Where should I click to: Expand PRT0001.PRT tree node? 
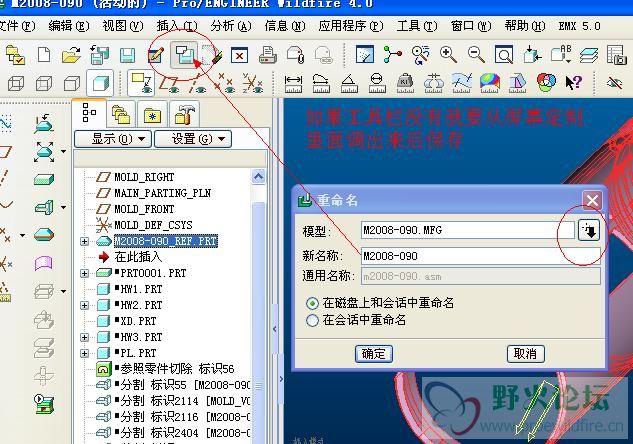pos(84,273)
